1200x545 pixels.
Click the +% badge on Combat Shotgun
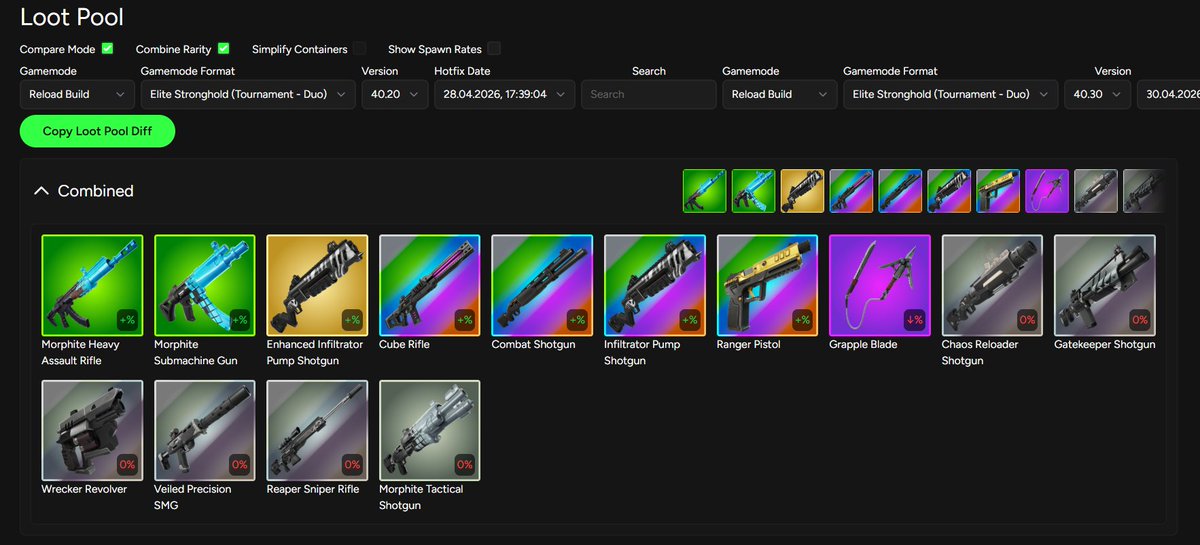tap(577, 320)
